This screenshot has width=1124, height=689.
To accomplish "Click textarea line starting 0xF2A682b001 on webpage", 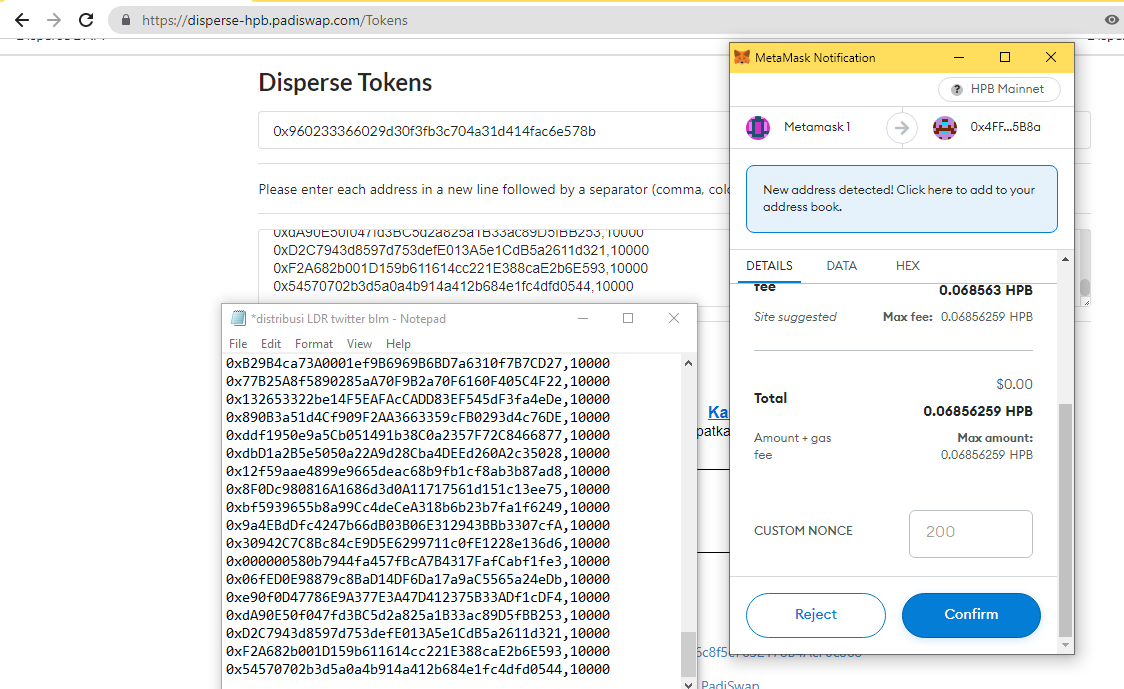I will (460, 268).
